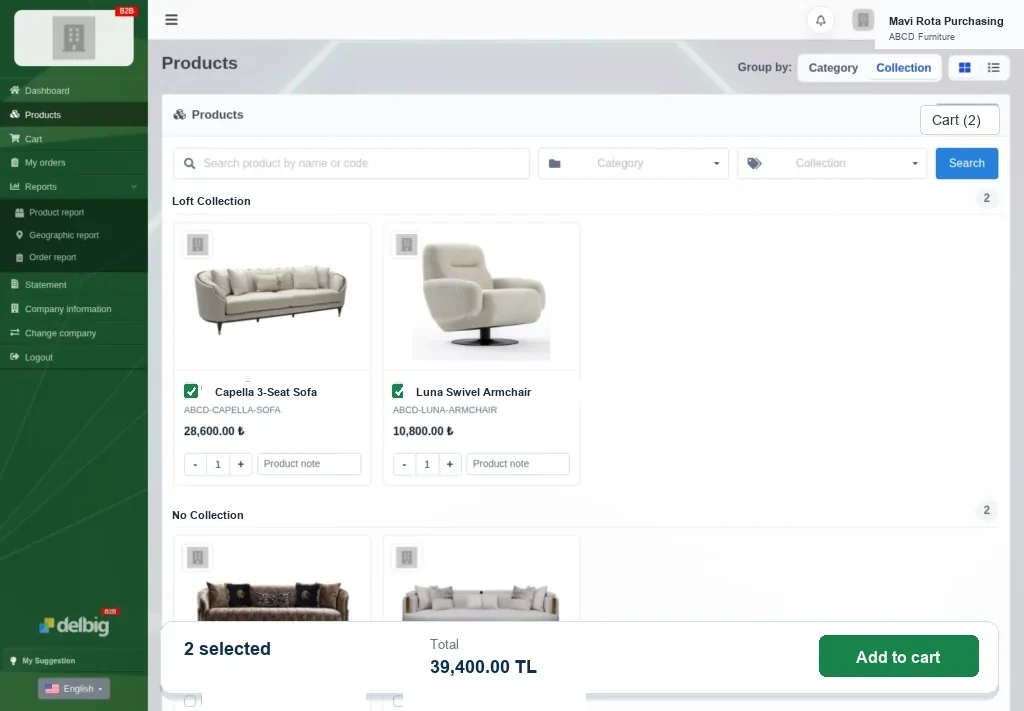Switch to grid view icon
The height and width of the screenshot is (711, 1024).
click(x=965, y=67)
